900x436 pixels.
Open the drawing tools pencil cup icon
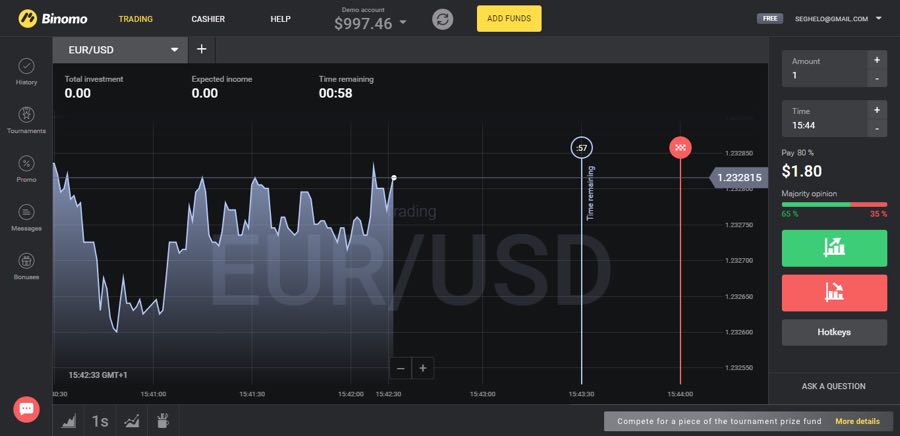pos(163,421)
